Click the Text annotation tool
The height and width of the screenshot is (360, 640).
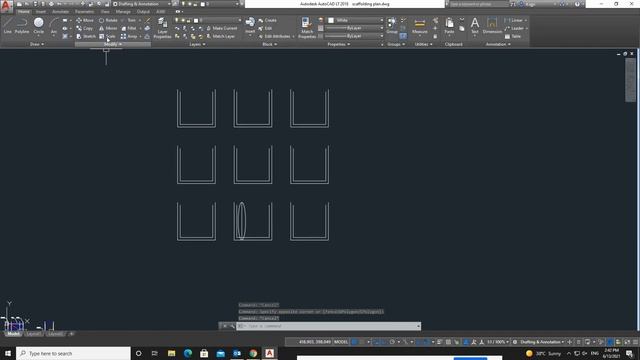(475, 25)
